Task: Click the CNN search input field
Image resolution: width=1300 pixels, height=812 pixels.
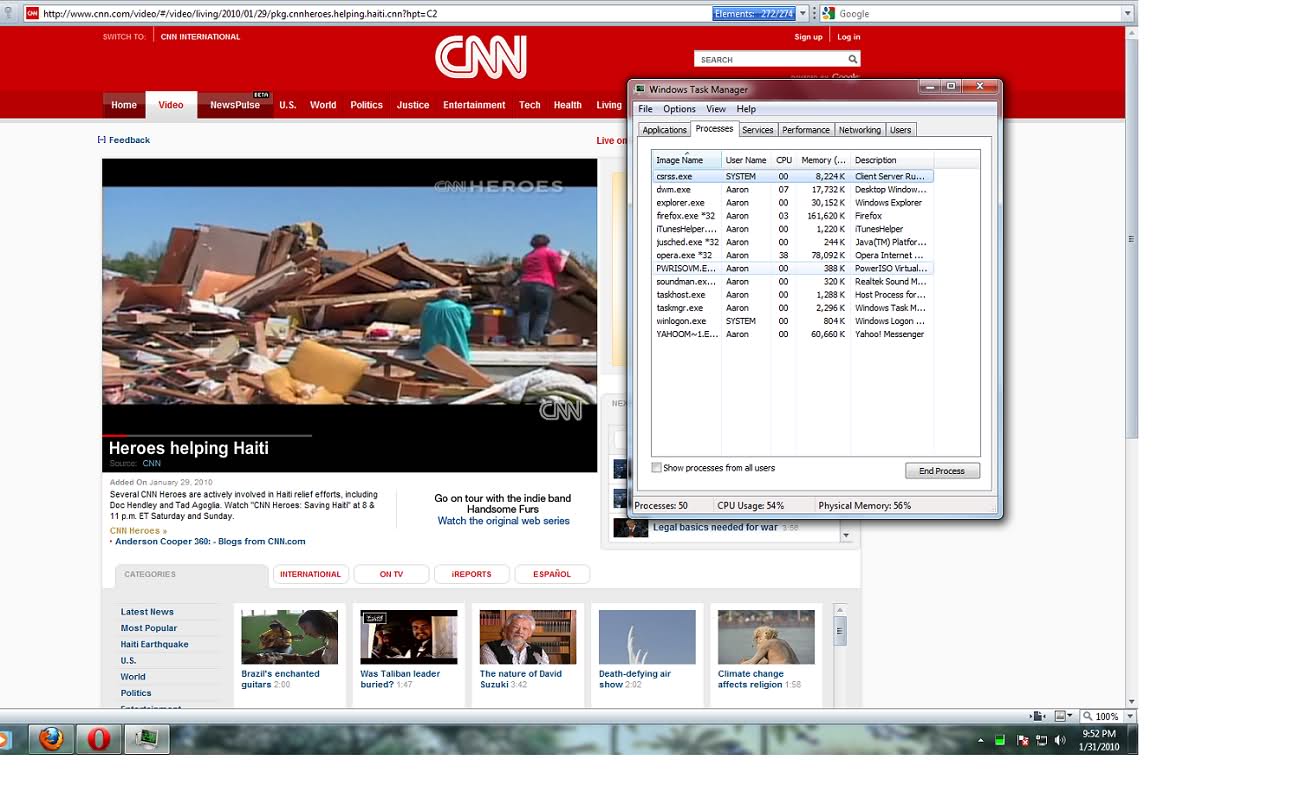Action: click(x=770, y=60)
